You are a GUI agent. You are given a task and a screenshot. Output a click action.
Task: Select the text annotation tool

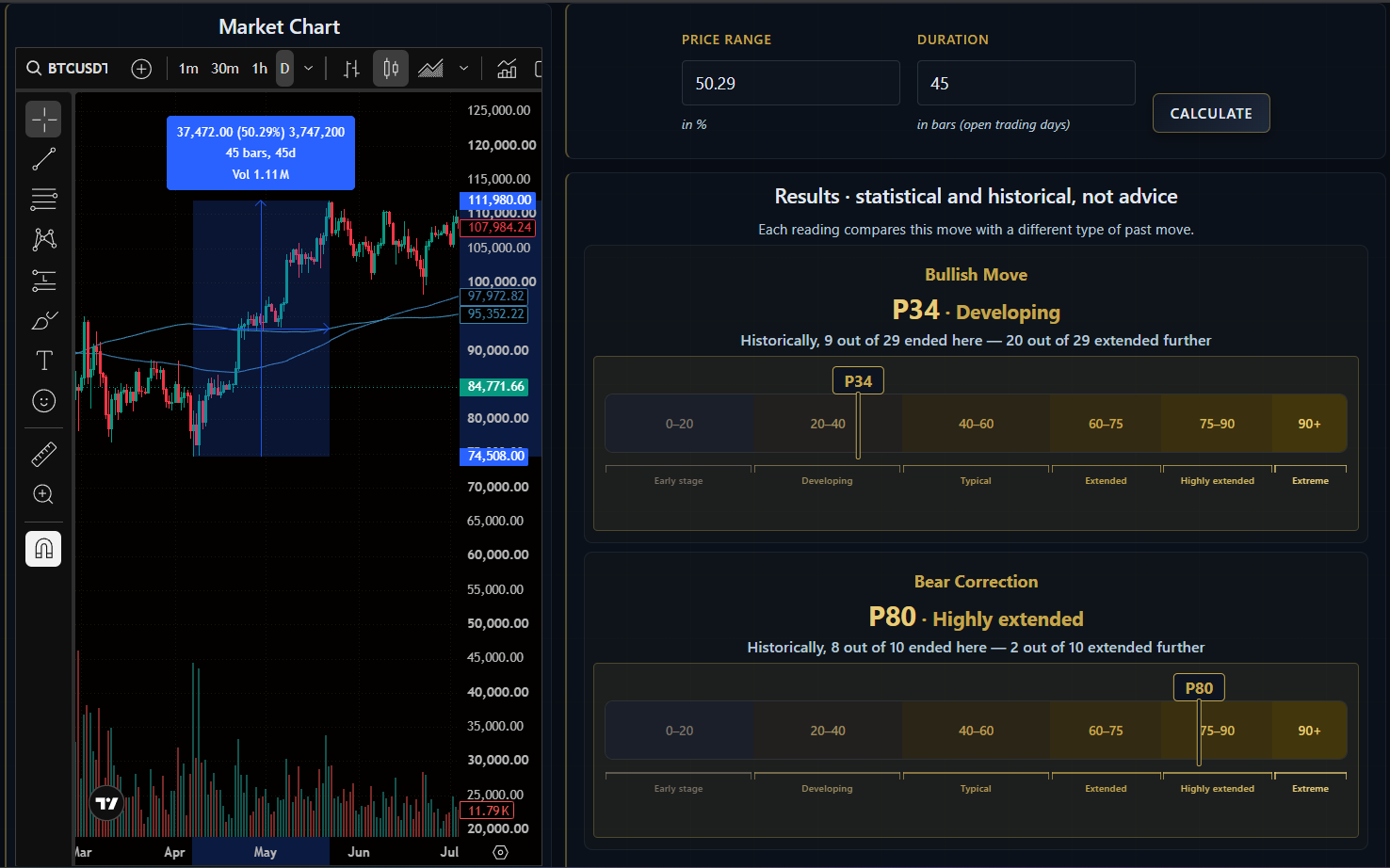click(43, 361)
